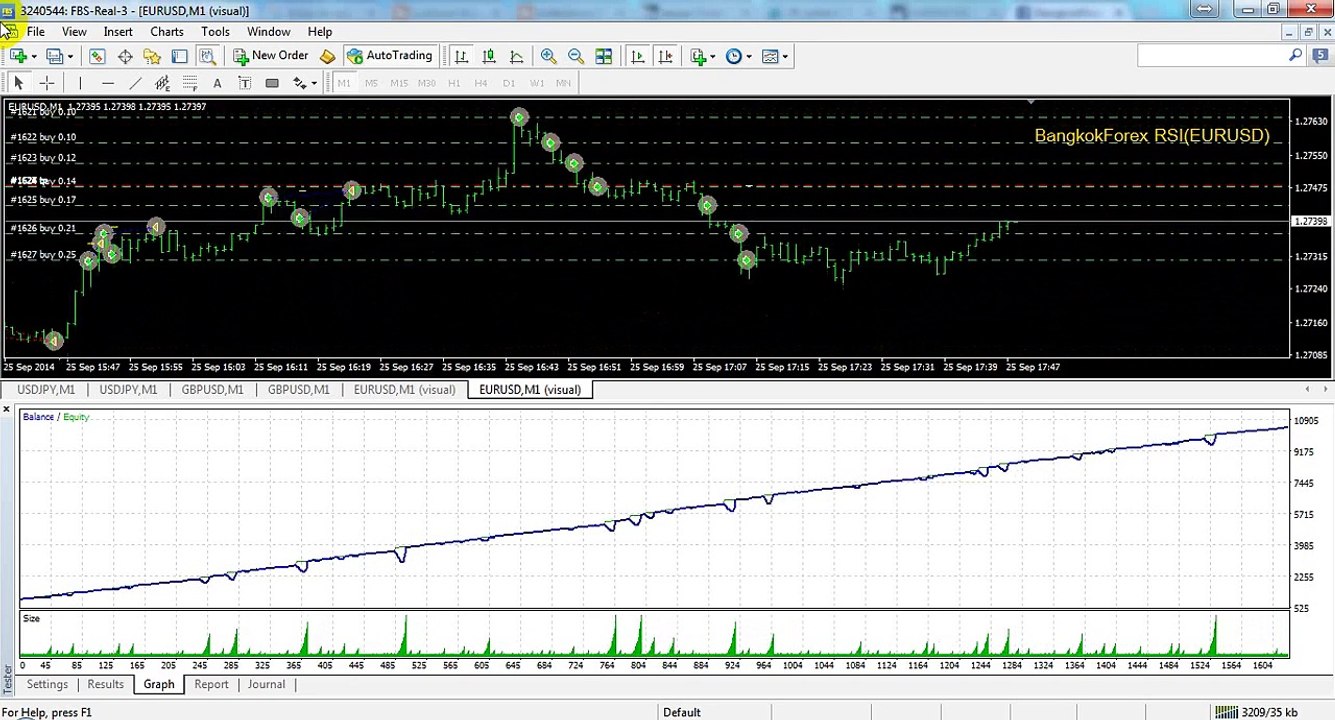1335x720 pixels.
Task: Select the crosshair tool
Action: 46,83
